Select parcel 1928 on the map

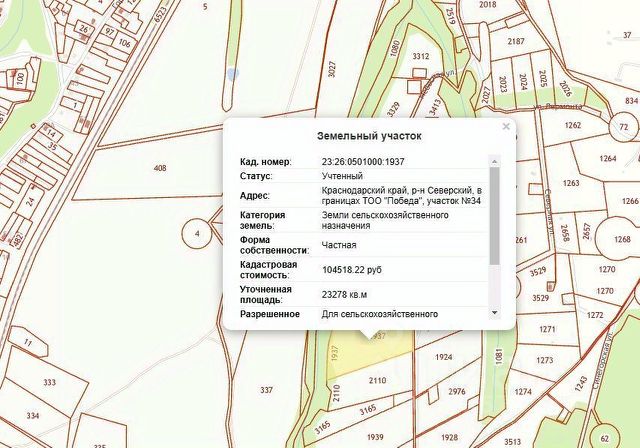(x=449, y=437)
